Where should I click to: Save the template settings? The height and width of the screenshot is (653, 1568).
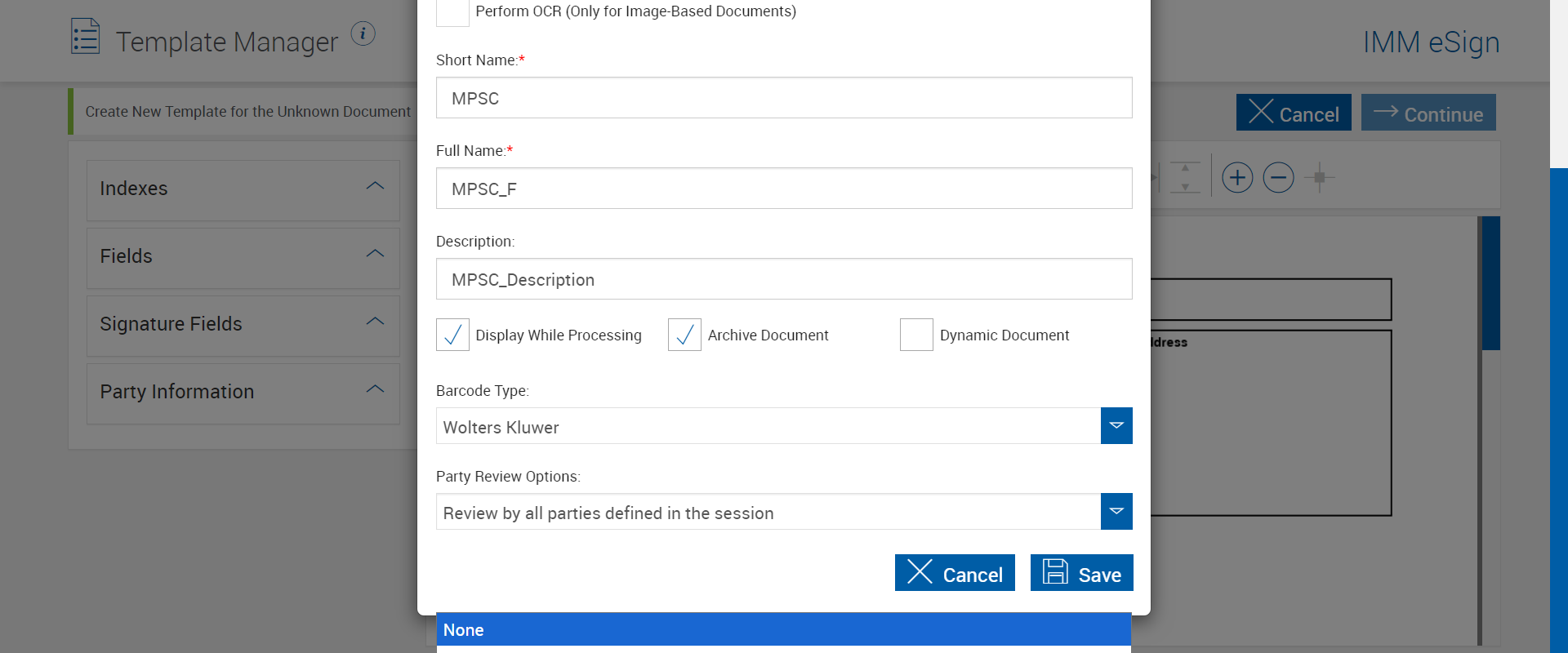[1081, 573]
